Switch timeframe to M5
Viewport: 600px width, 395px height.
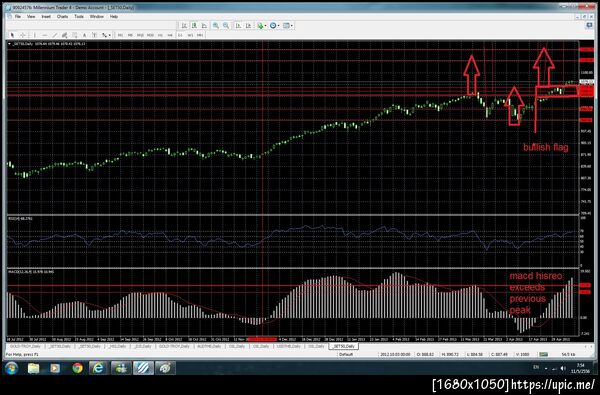[130, 35]
